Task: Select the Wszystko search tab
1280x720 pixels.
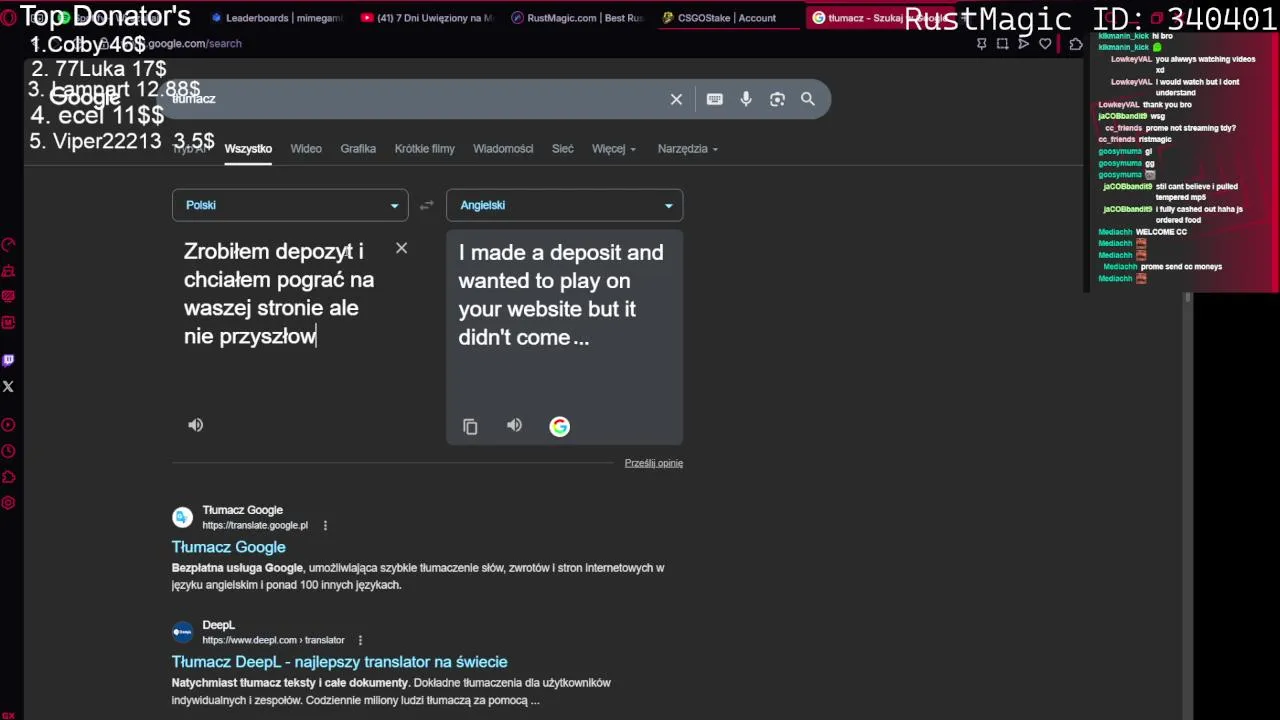Action: 248,149
